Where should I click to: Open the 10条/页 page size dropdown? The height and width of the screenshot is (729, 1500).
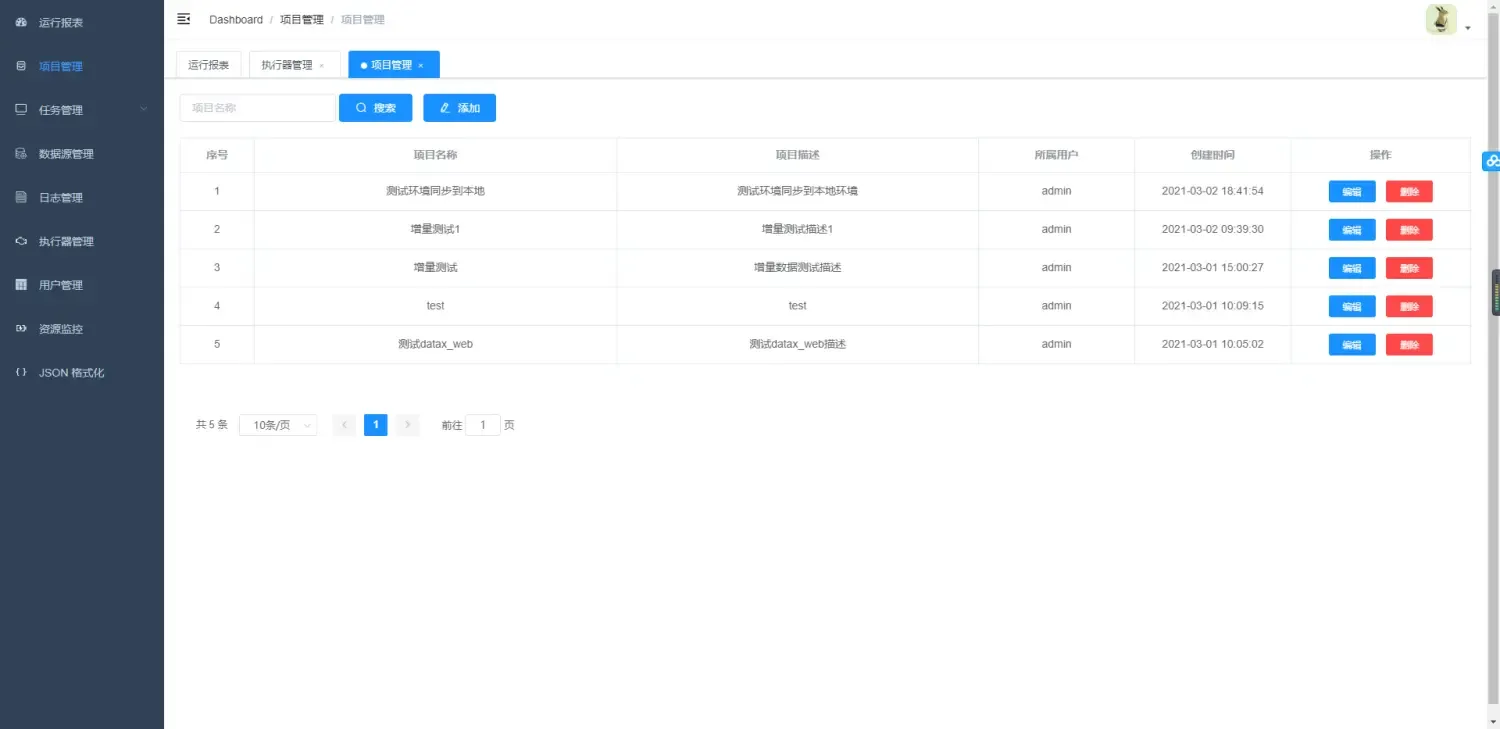(x=277, y=424)
